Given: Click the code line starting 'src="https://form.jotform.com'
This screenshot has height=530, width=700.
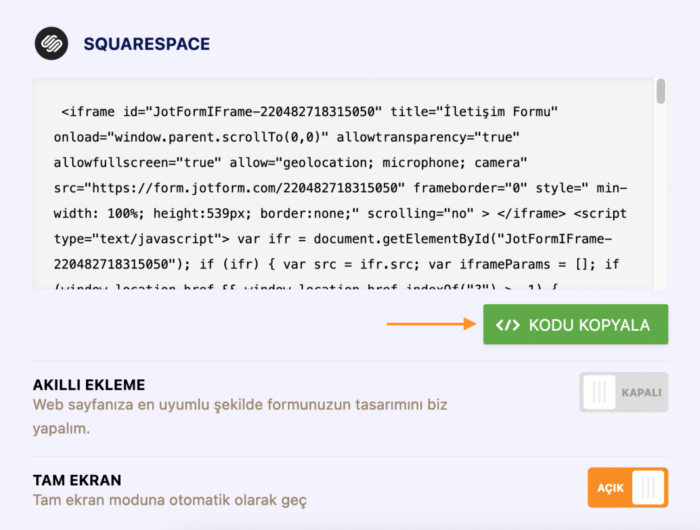Looking at the screenshot, I should click(x=340, y=188).
